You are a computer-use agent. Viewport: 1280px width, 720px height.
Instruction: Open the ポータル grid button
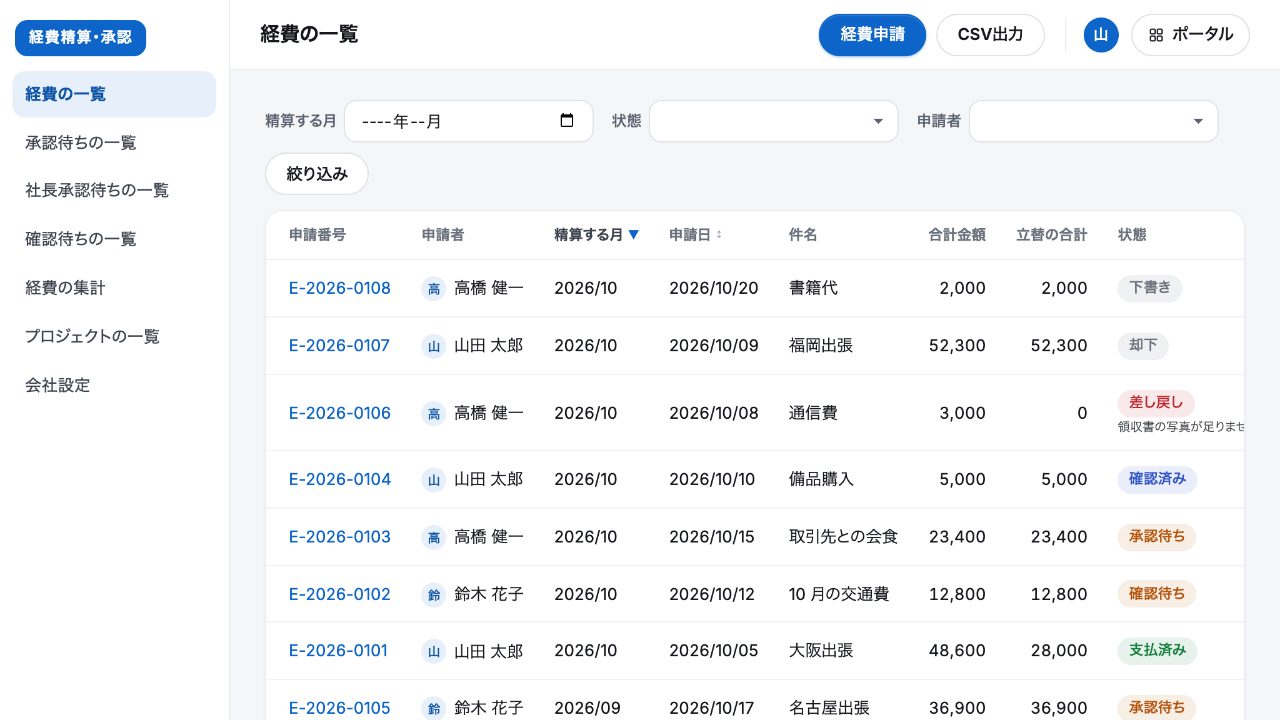pos(1190,35)
